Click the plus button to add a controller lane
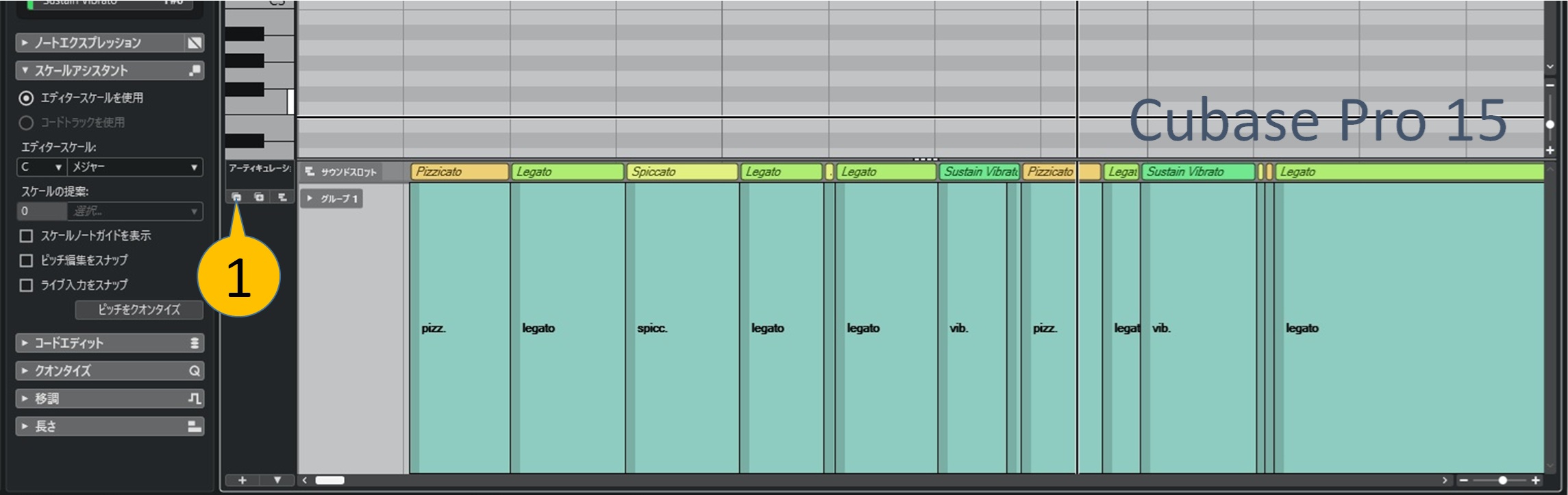The image size is (1568, 495). click(x=242, y=480)
